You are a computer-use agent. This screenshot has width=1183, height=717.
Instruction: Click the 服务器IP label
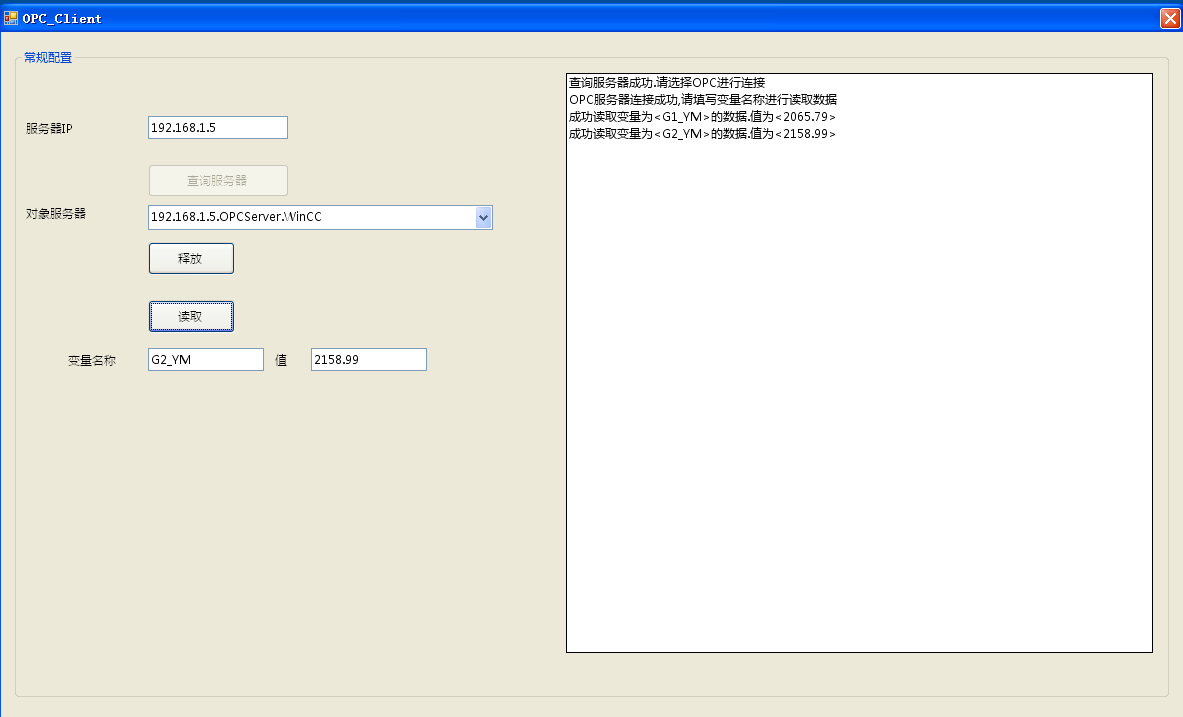[x=49, y=128]
